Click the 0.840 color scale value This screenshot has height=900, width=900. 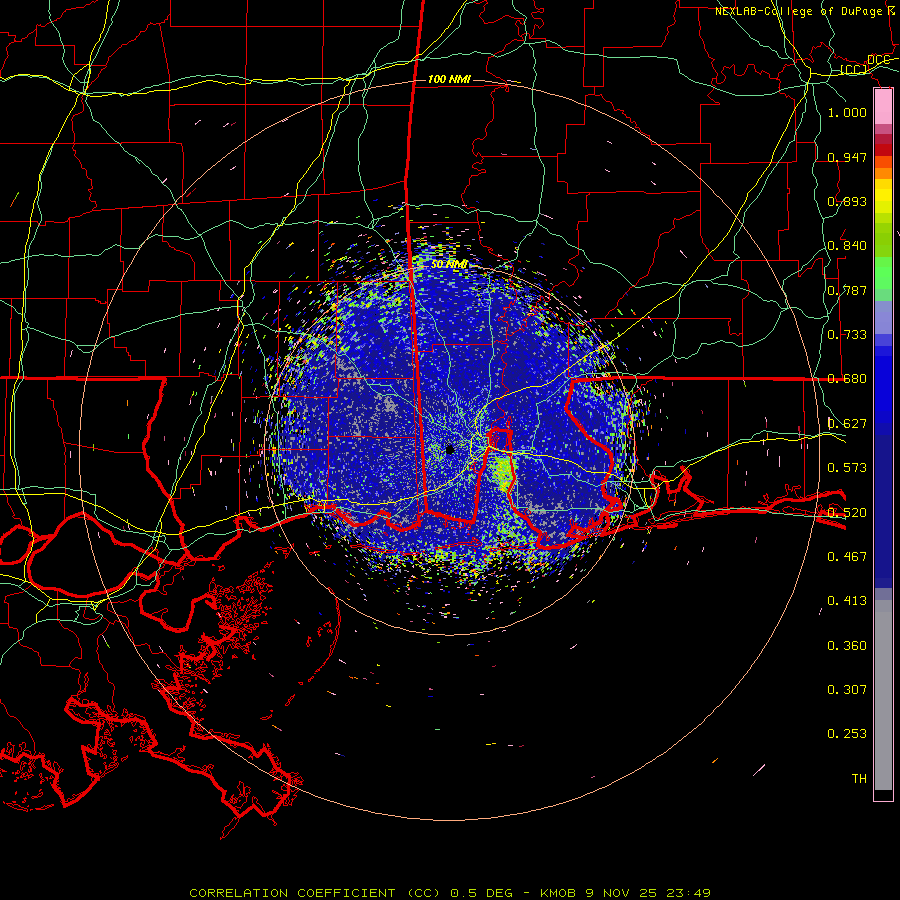(x=847, y=246)
